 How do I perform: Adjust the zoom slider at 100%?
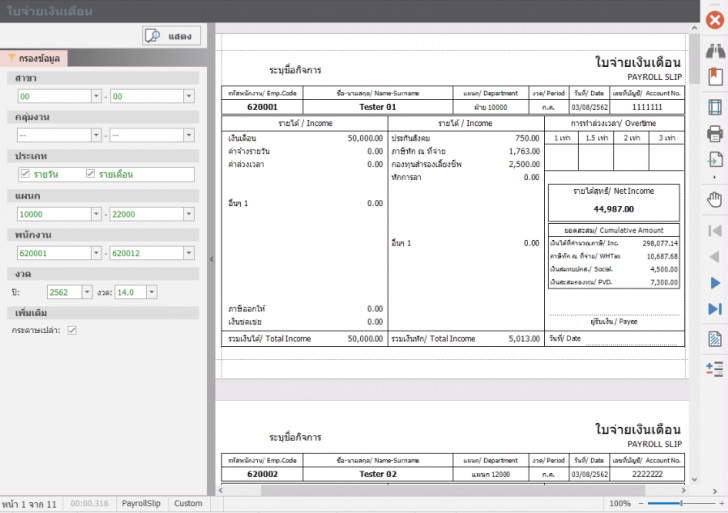coord(680,503)
